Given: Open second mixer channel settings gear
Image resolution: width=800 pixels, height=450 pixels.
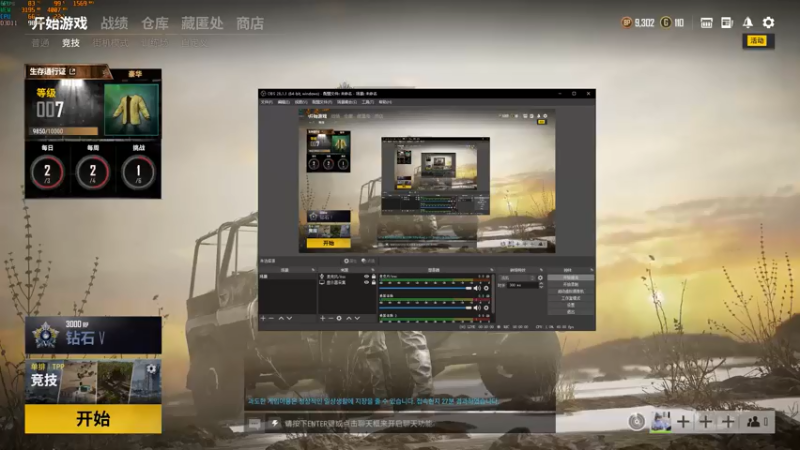Looking at the screenshot, I should click(x=486, y=308).
